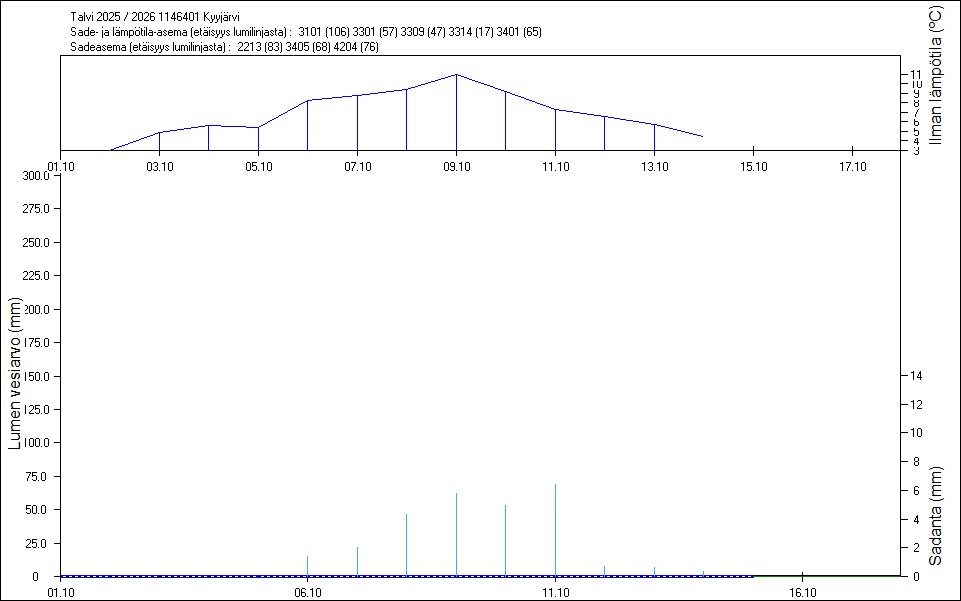Viewport: 961px width, 601px height.
Task: Click the 300.0 label on left axis
Action: click(36, 176)
